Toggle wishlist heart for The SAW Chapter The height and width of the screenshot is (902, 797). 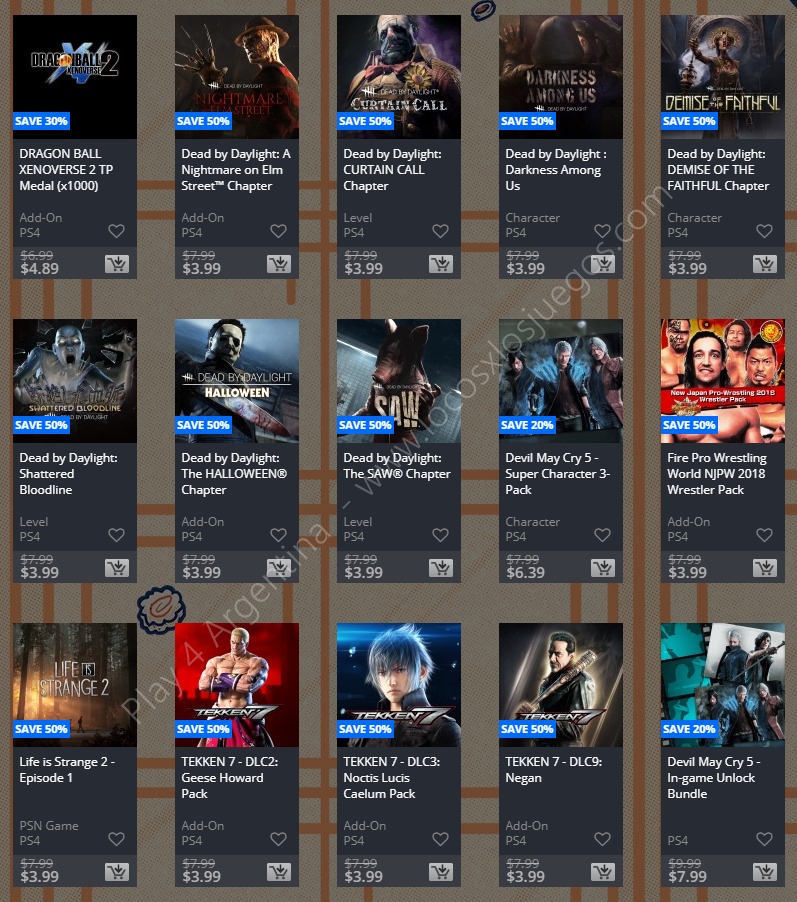pyautogui.click(x=440, y=535)
